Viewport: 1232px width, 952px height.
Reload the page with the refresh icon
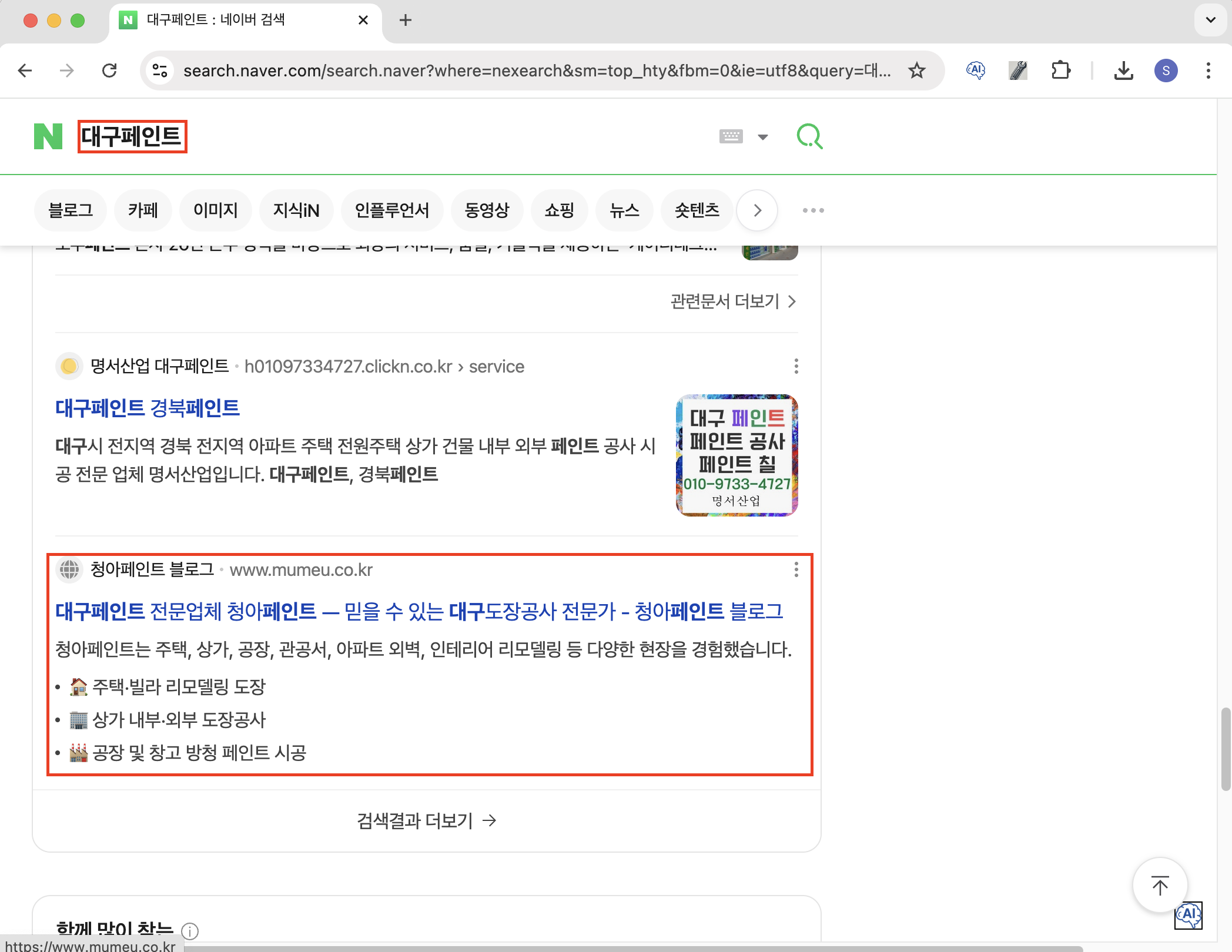[109, 71]
